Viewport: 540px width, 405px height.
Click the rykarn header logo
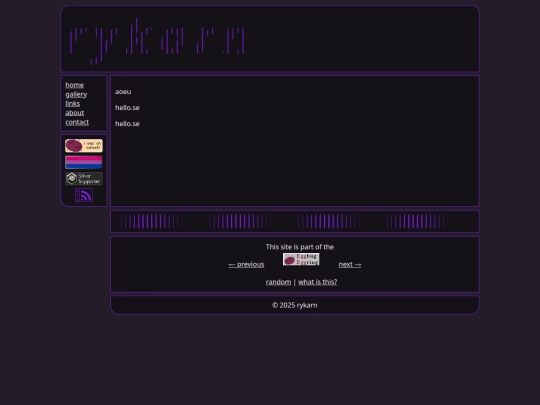pyautogui.click(x=158, y=41)
